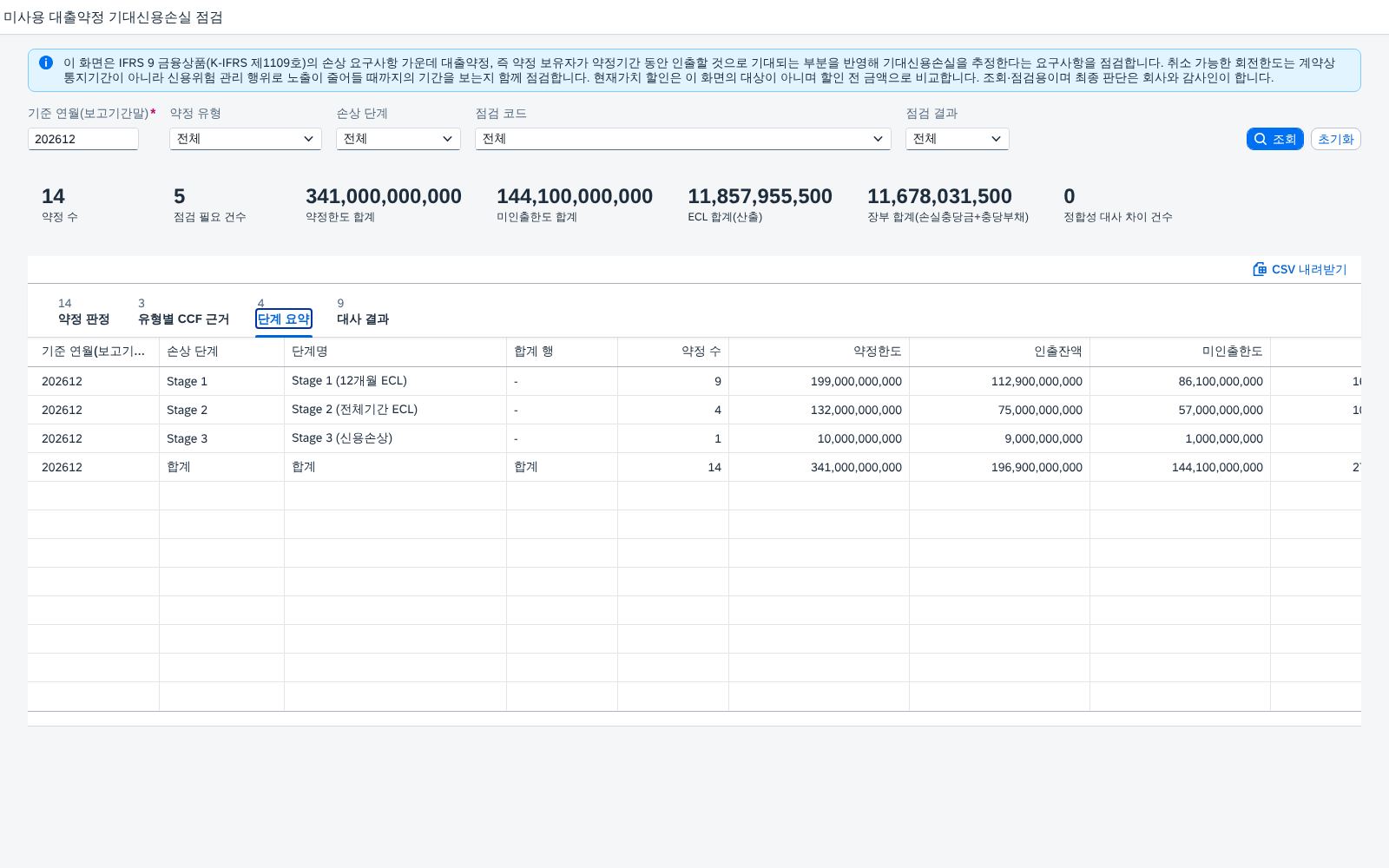1389x868 pixels.
Task: Click the 132,000,000,000 약정한도 cell
Action: pyautogui.click(x=819, y=410)
